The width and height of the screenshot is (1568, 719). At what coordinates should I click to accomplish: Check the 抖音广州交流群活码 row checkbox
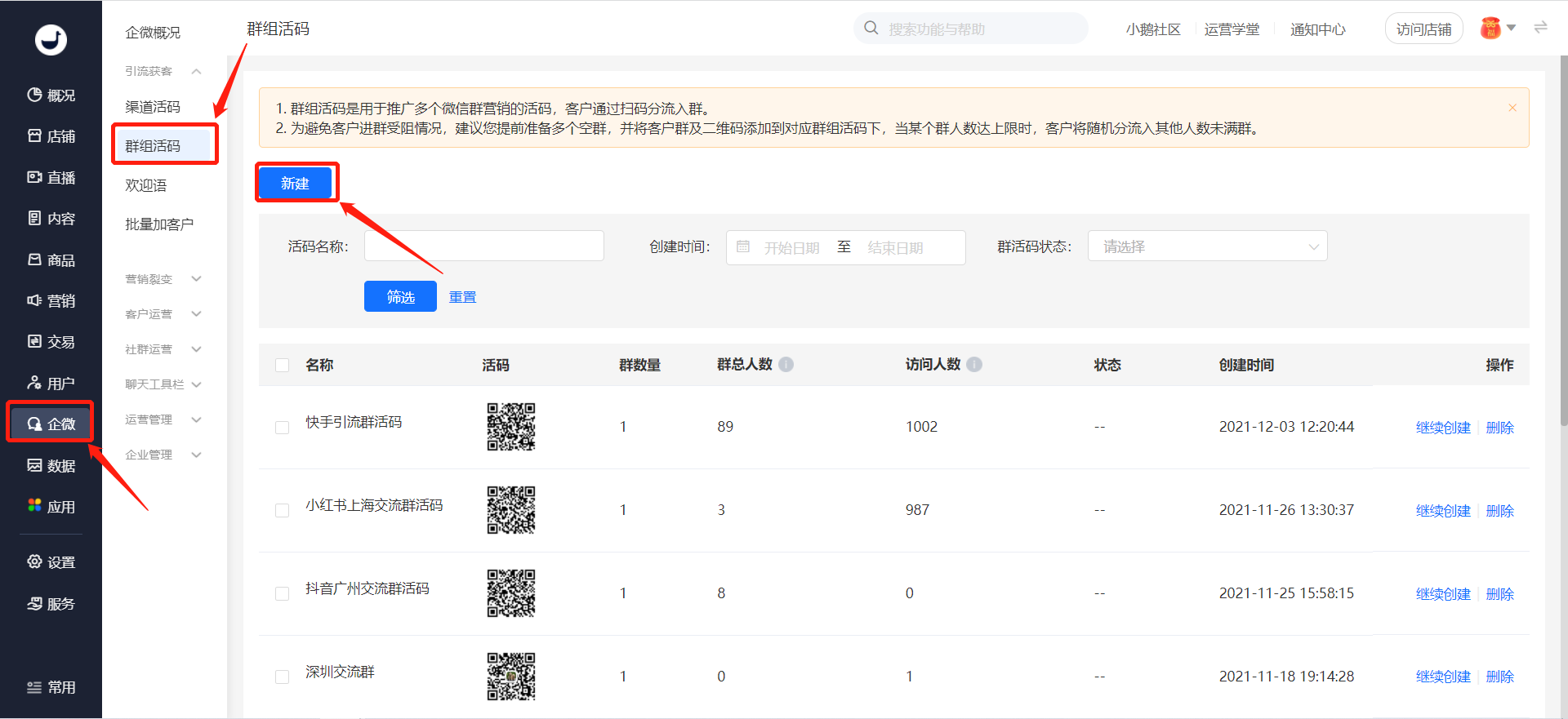pyautogui.click(x=283, y=594)
